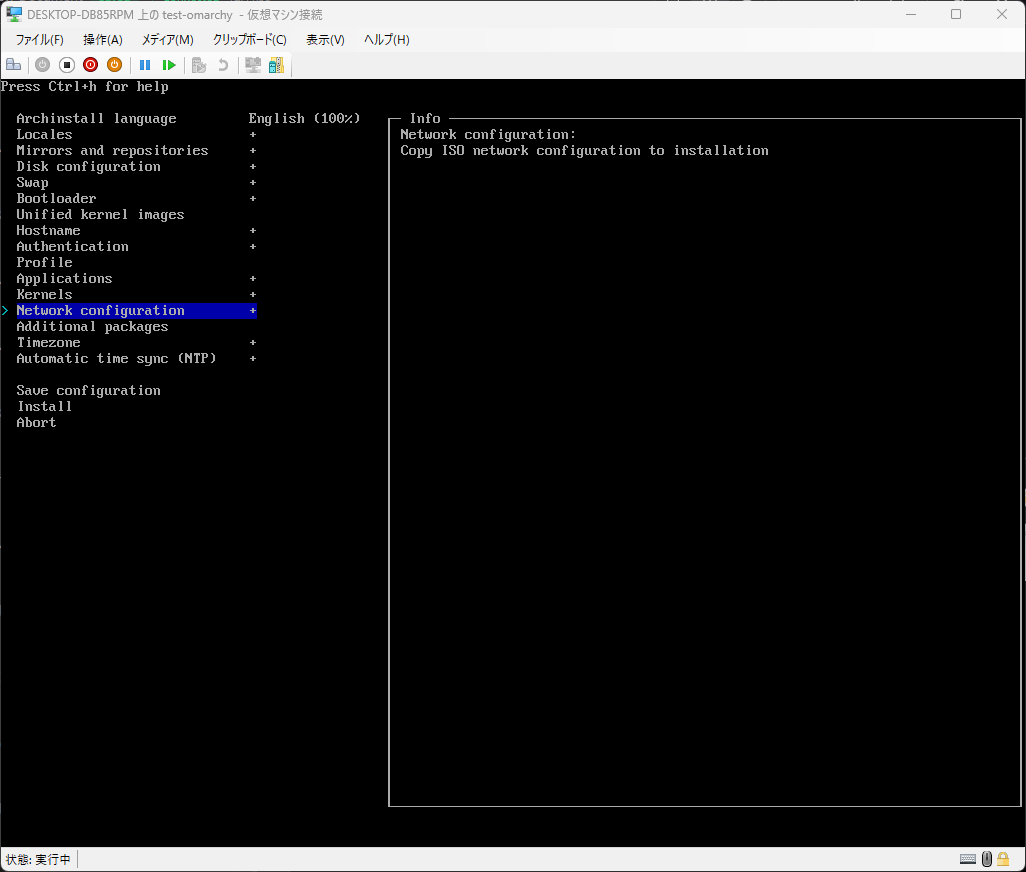Click the yellow padlock status icon

(x=1003, y=859)
